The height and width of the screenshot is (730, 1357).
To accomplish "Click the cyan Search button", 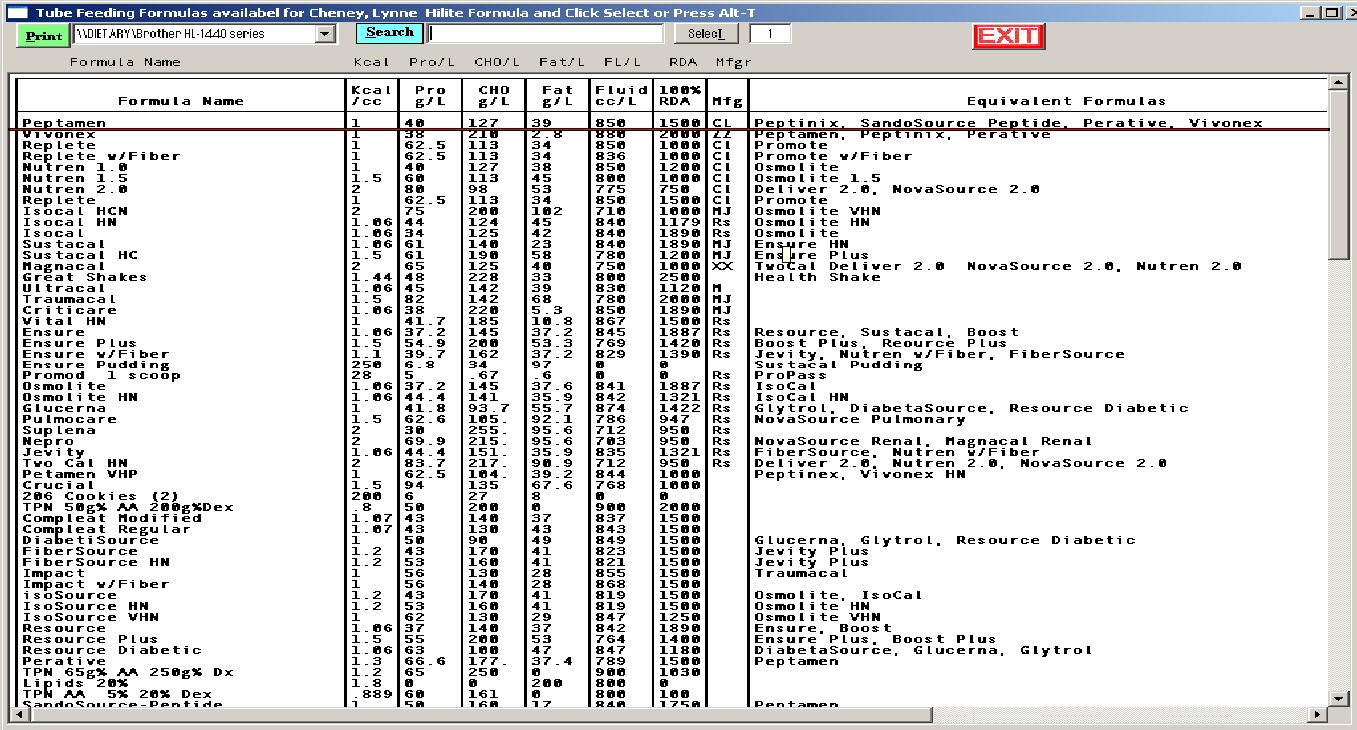I will pos(389,33).
